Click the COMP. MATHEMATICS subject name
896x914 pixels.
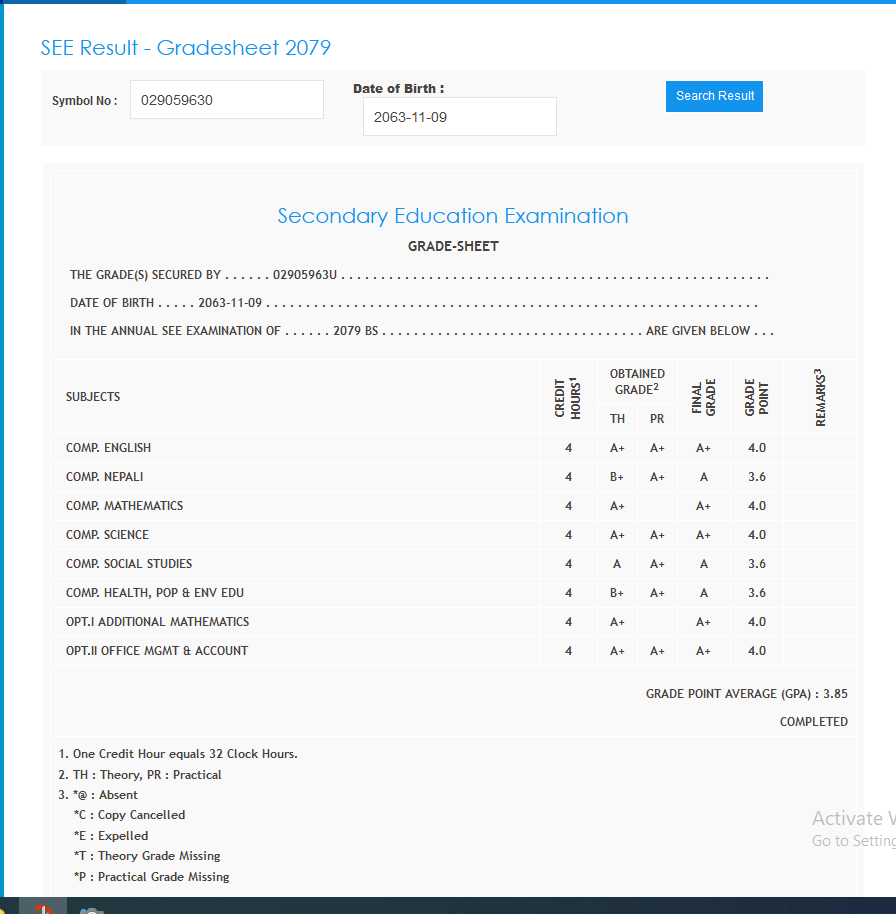tap(125, 506)
